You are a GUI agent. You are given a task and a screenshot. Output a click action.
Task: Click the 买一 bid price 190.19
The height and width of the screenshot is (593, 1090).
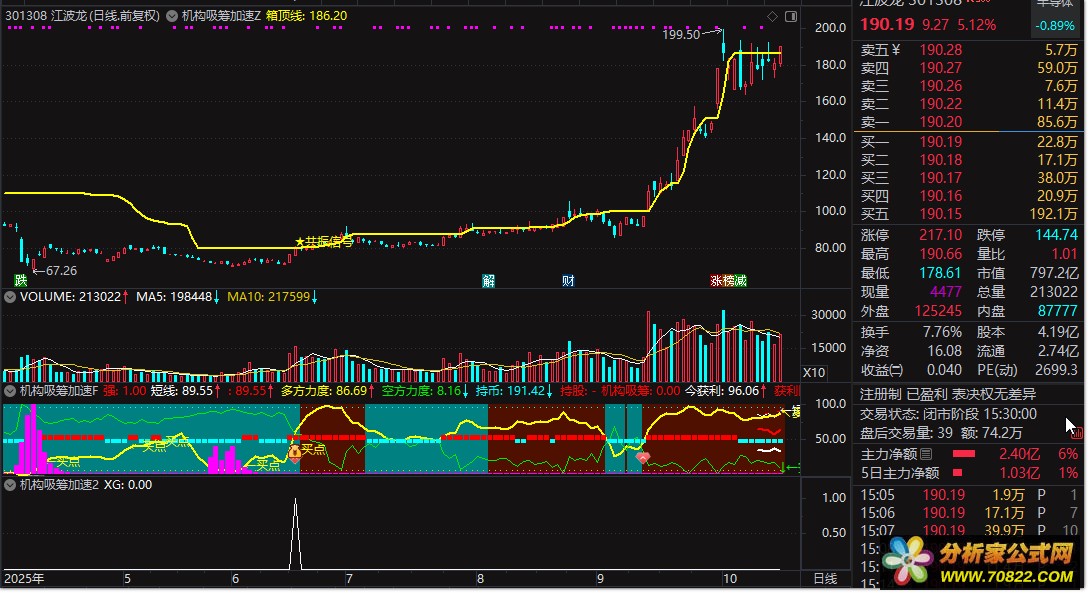click(940, 142)
